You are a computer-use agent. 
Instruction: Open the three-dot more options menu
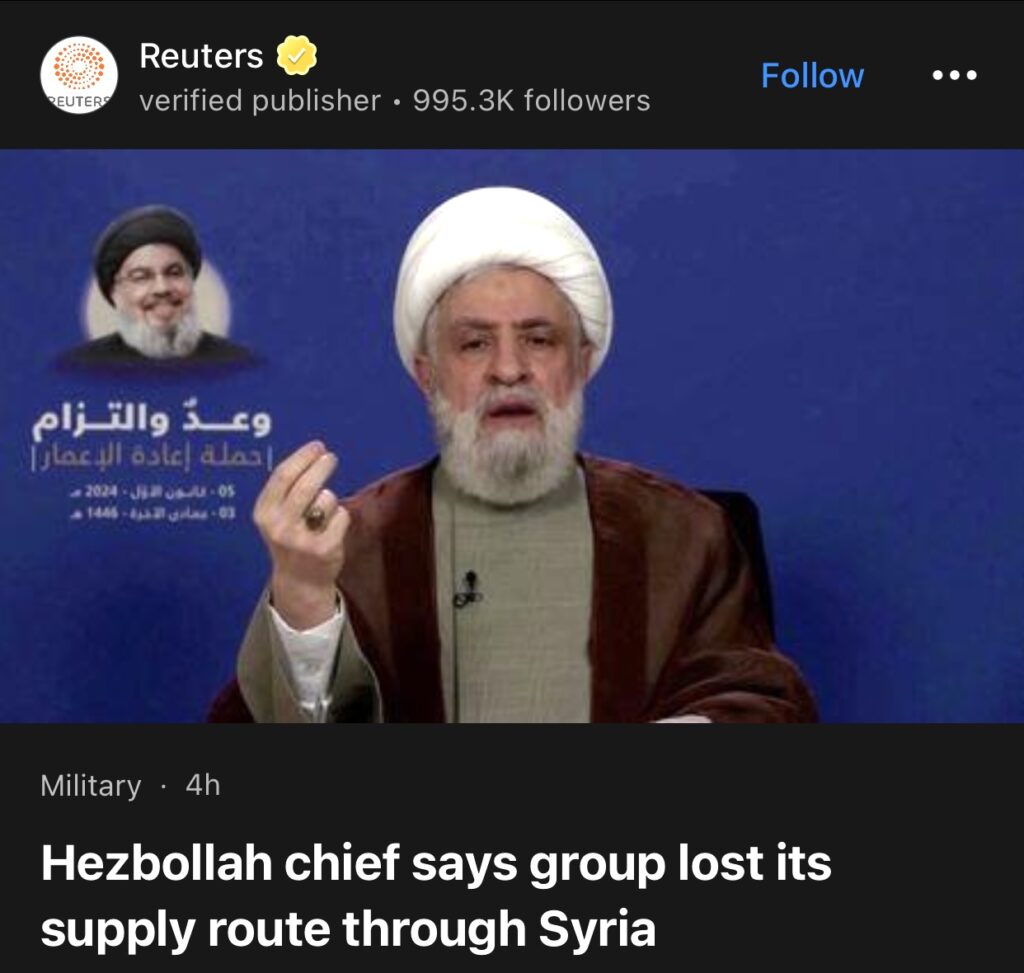click(x=954, y=76)
